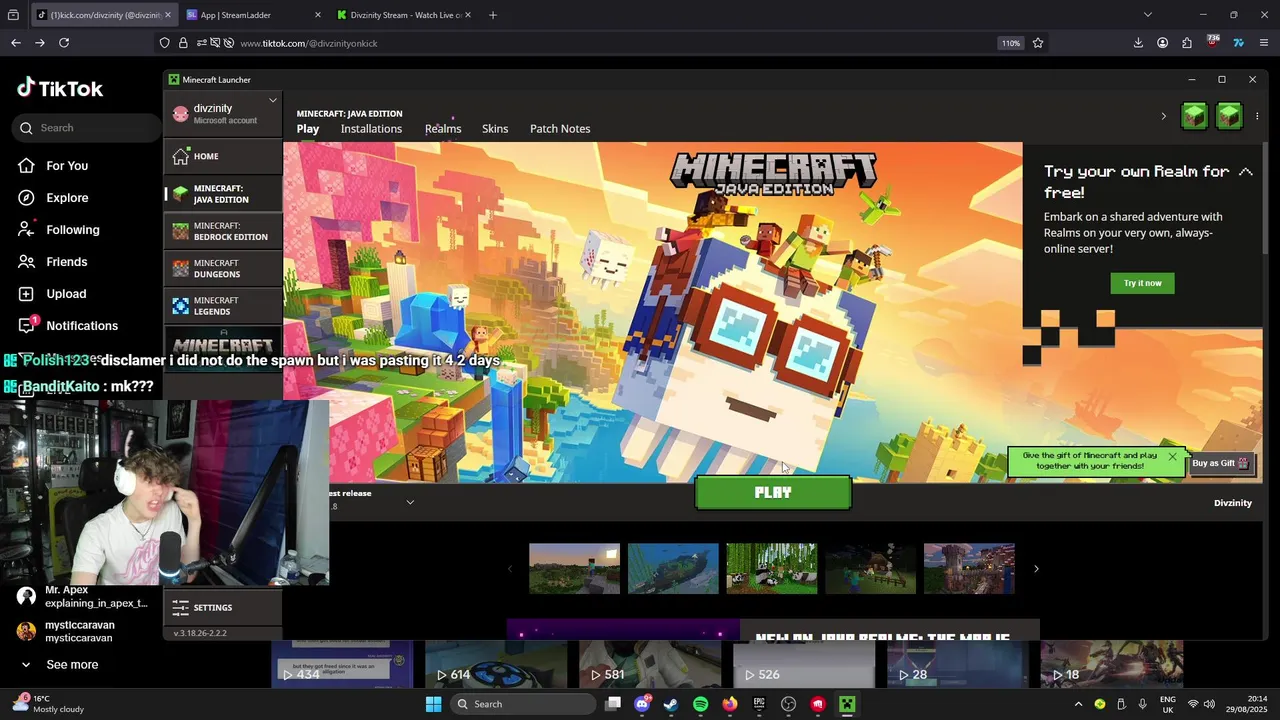The width and height of the screenshot is (1280, 720).
Task: Click the Windows taskbar Search box
Action: point(523,704)
